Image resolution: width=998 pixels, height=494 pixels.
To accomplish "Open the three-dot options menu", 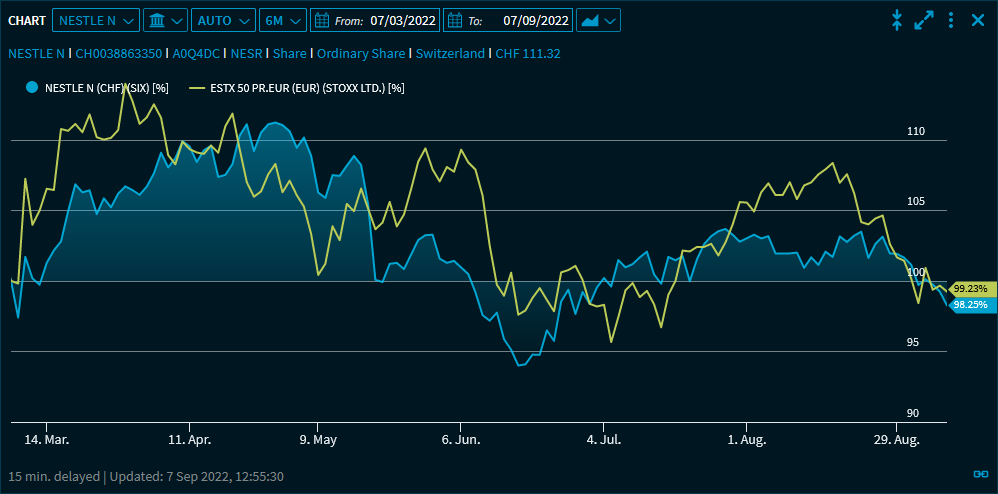I will click(951, 20).
